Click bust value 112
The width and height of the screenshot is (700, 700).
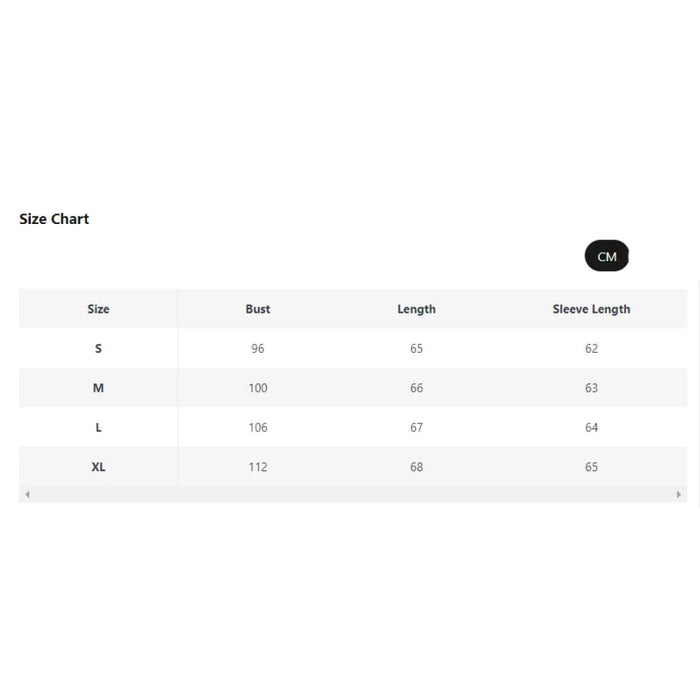coord(258,467)
